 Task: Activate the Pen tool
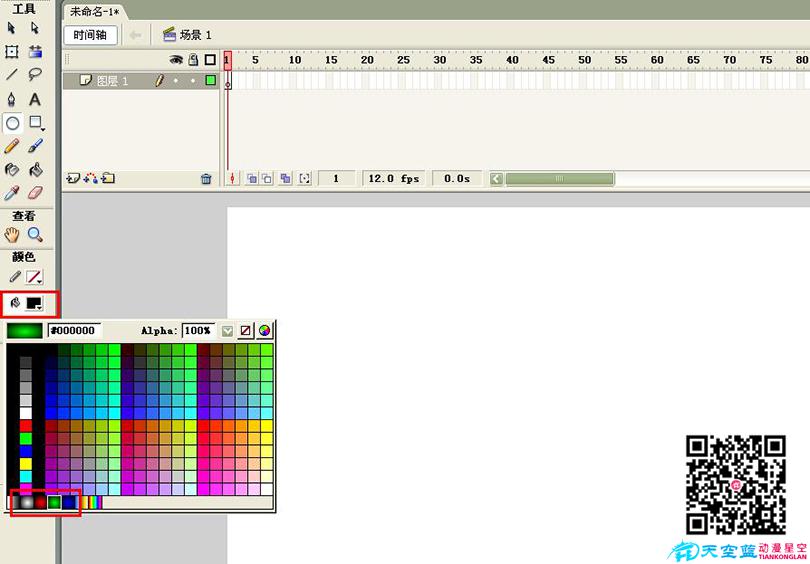11,99
